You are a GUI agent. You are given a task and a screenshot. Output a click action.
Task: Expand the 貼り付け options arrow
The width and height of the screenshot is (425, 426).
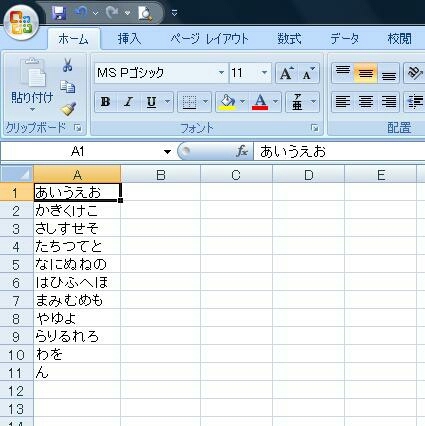tap(32, 109)
